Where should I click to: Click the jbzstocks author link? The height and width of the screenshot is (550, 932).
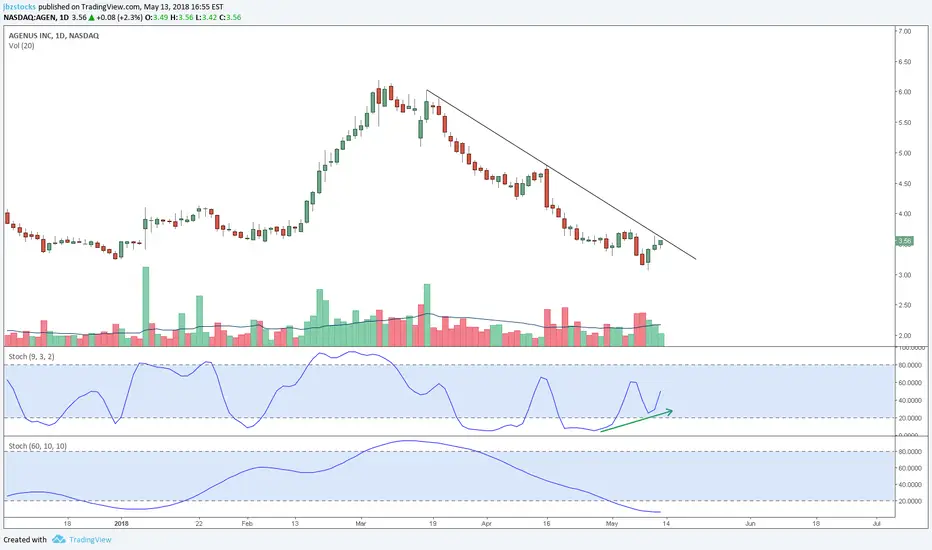[x=20, y=7]
